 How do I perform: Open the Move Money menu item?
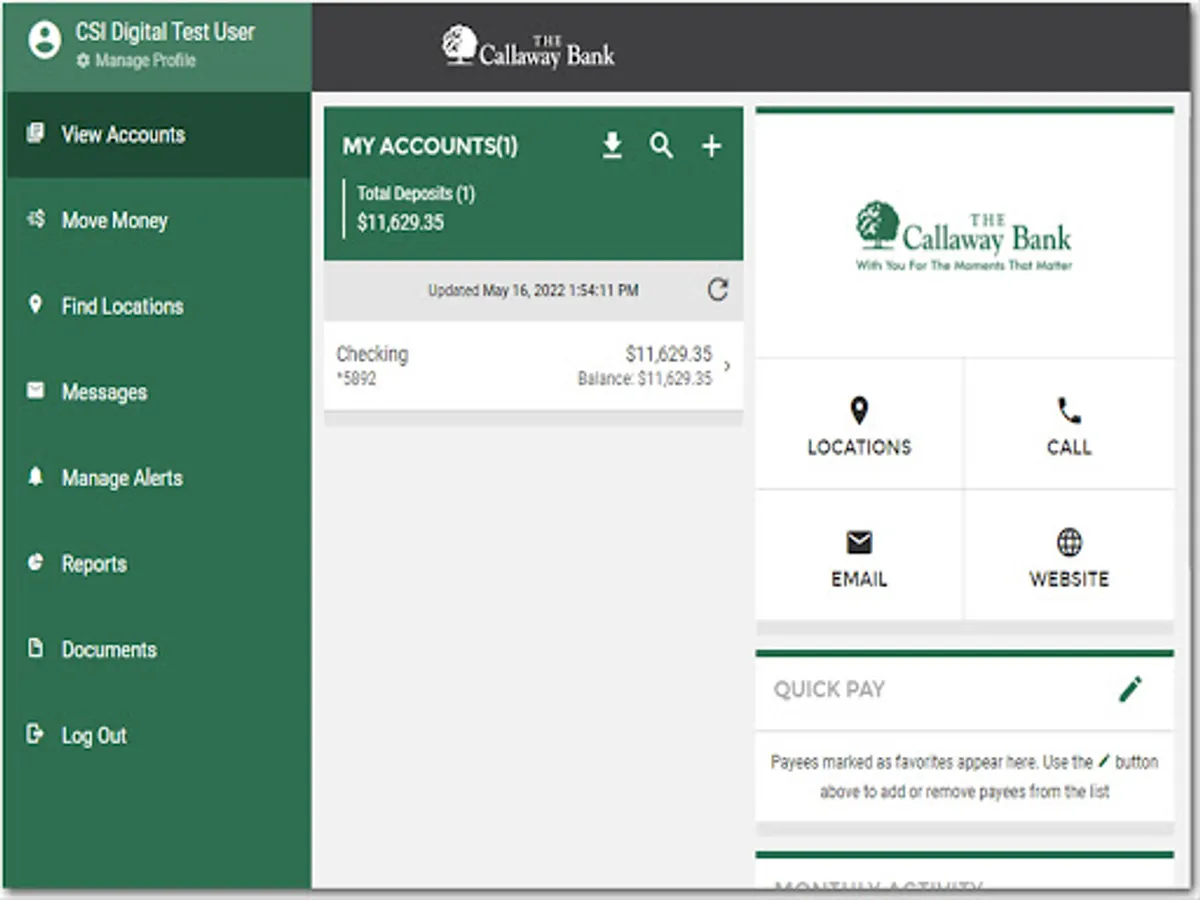tap(159, 221)
